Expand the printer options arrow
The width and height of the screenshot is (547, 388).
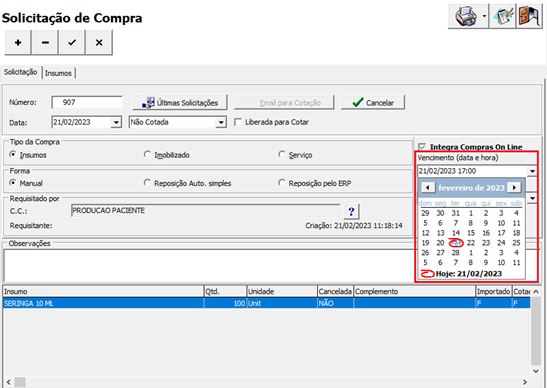pos(484,16)
